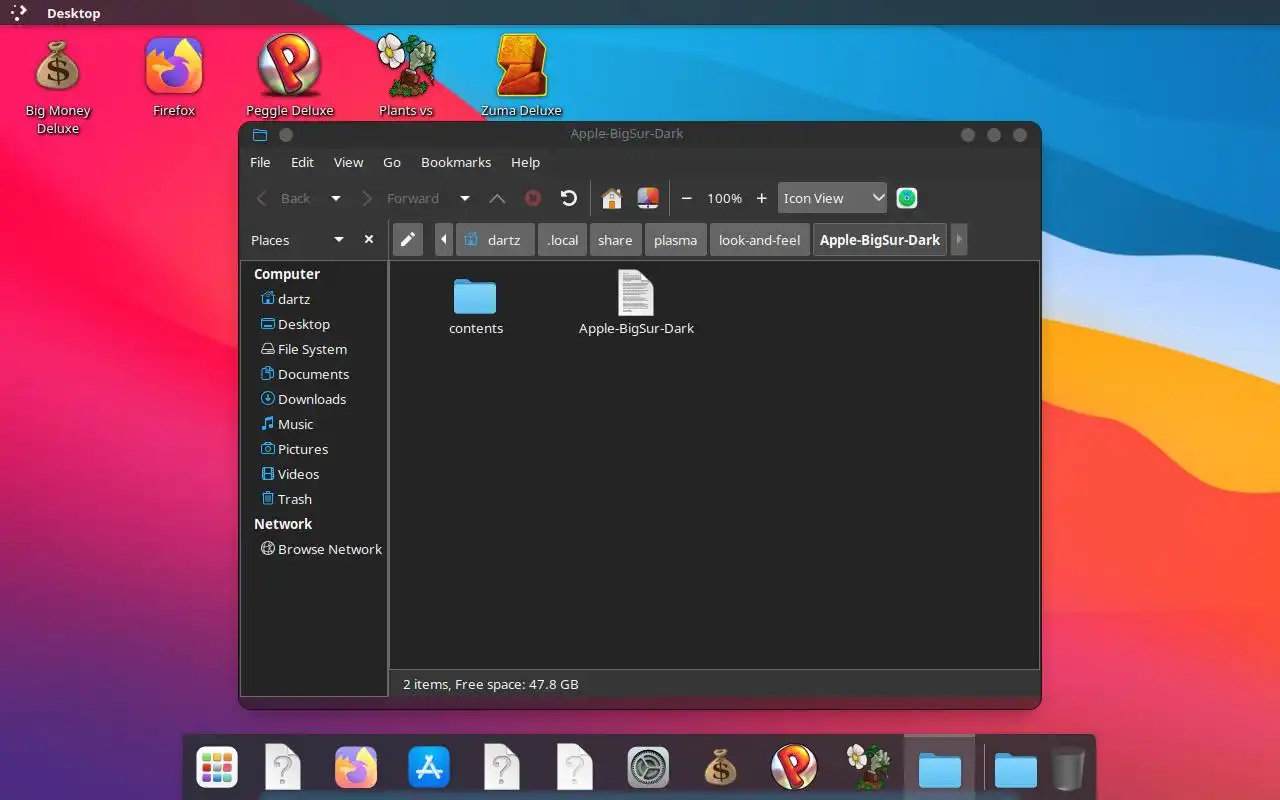This screenshot has width=1280, height=800.
Task: Open Documents in the sidebar
Action: pyautogui.click(x=314, y=374)
